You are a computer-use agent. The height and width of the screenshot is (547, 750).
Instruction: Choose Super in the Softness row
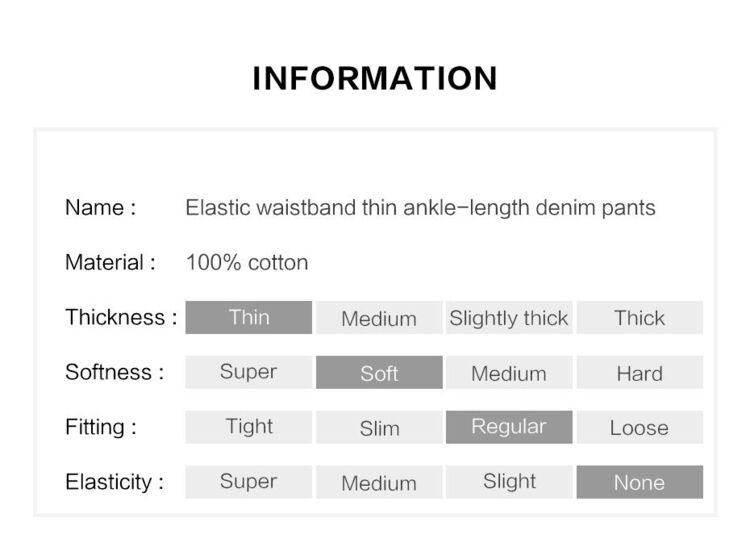point(249,372)
